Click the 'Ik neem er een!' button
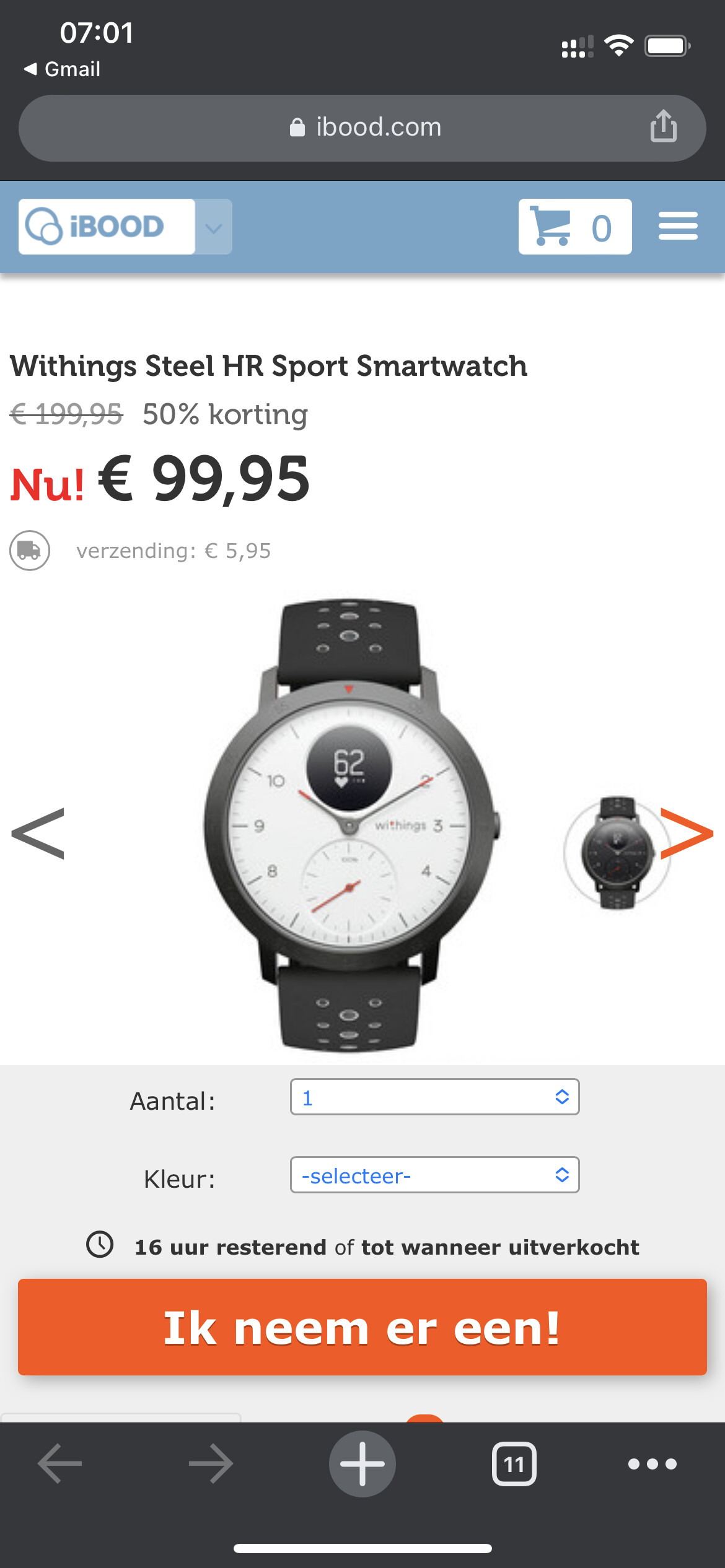 coord(362,1327)
